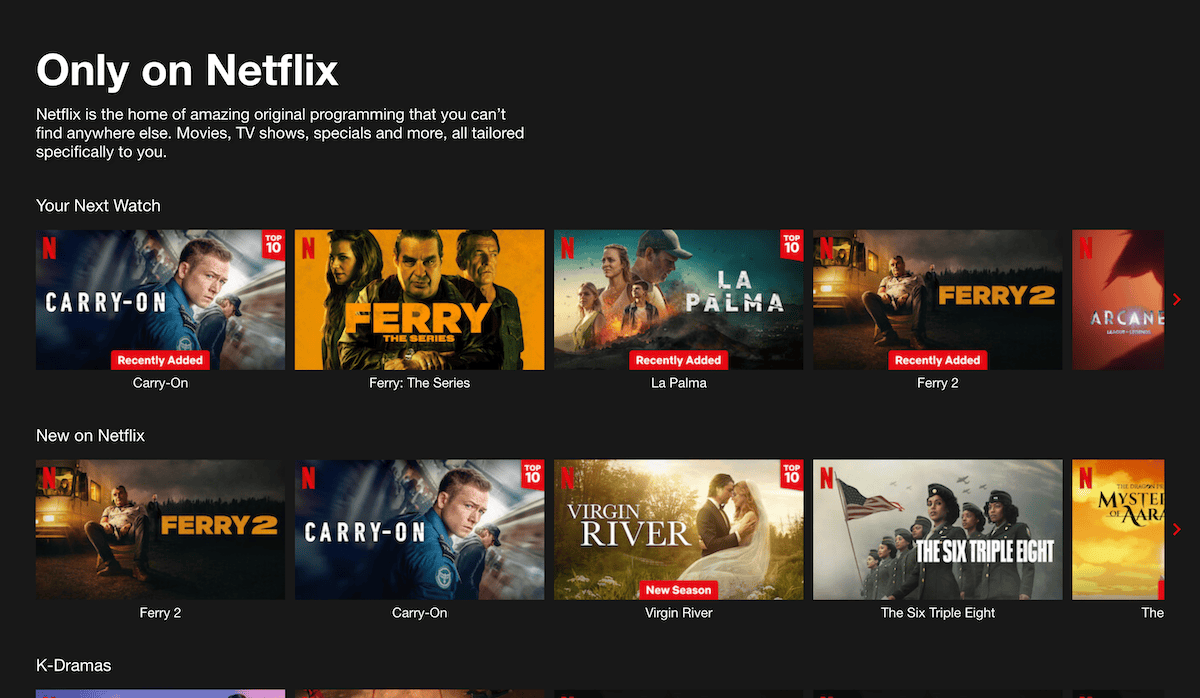Screen dimensions: 1200x698
Task: Click the "Ferry: The Series" title caption
Action: tap(420, 383)
